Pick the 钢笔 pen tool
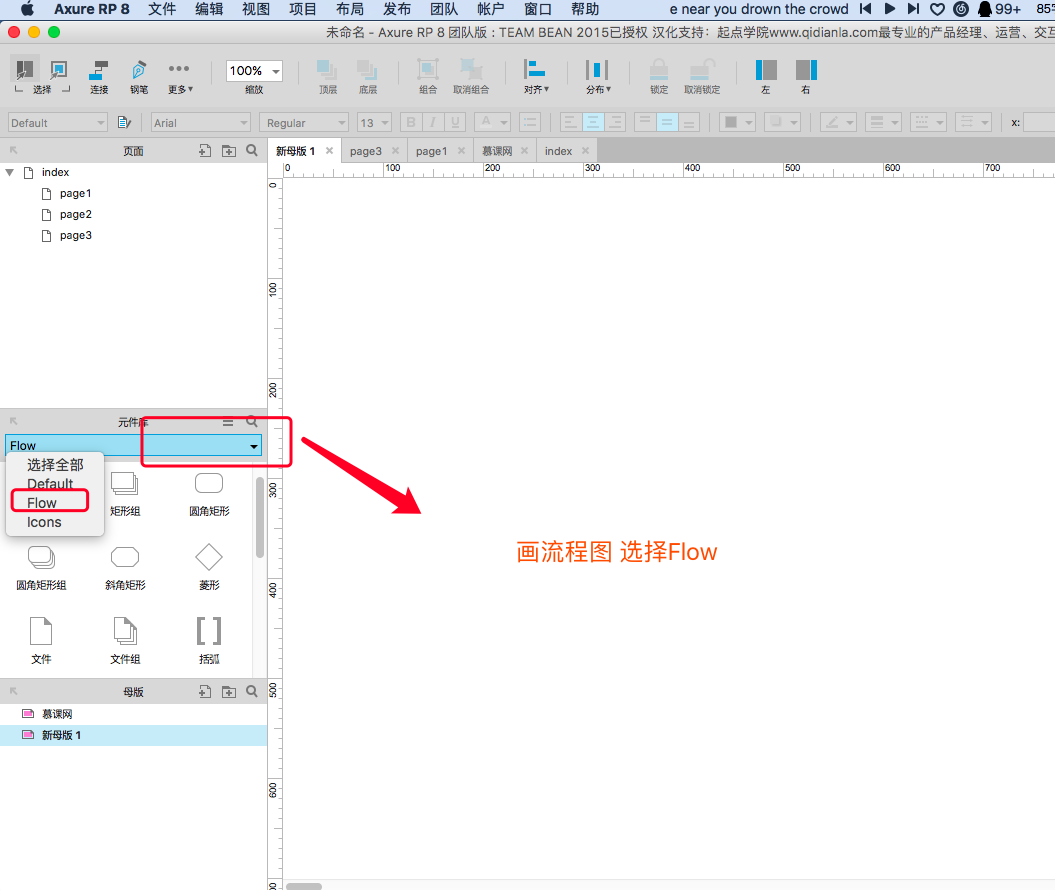 [x=139, y=77]
